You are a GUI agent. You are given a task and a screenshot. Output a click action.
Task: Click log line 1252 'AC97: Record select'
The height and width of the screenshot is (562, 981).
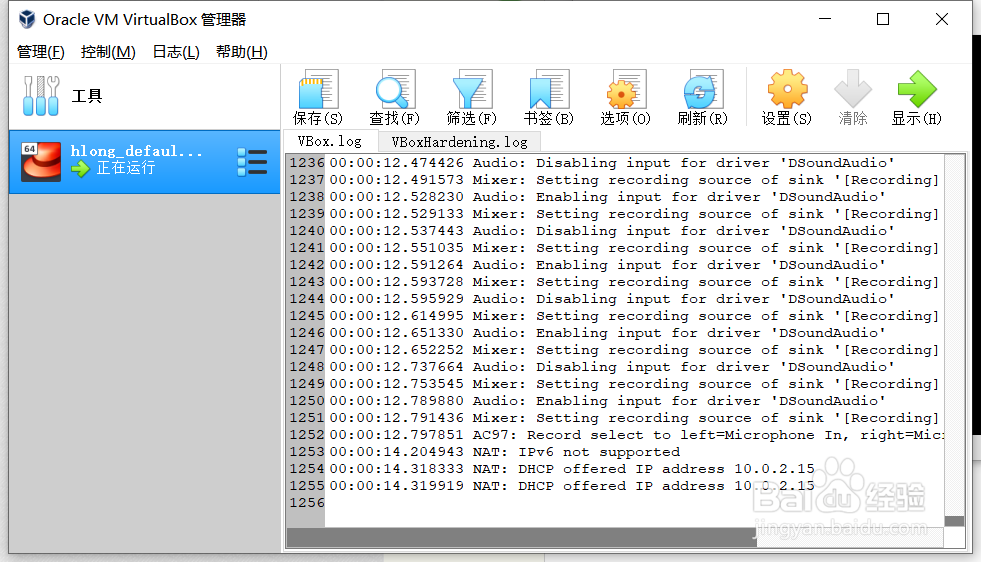pyautogui.click(x=636, y=435)
